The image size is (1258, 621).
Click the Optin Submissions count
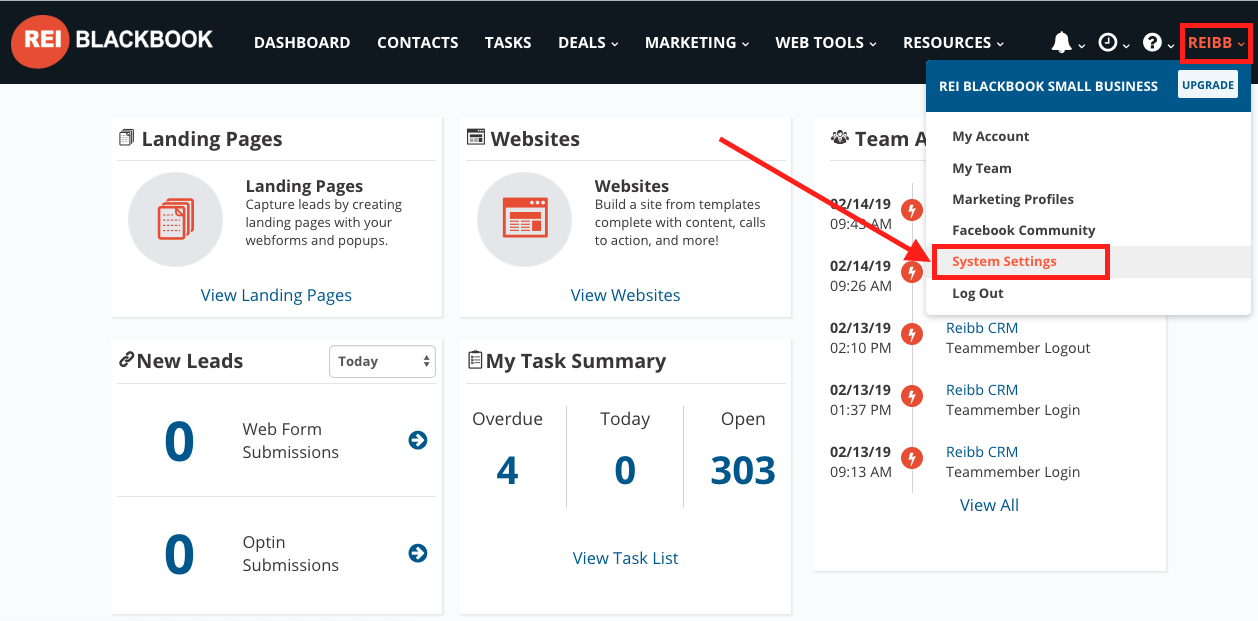point(179,554)
